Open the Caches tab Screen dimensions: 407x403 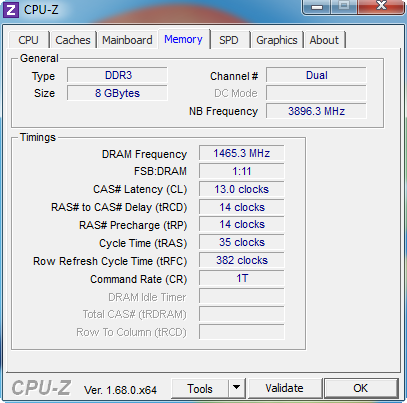[73, 40]
